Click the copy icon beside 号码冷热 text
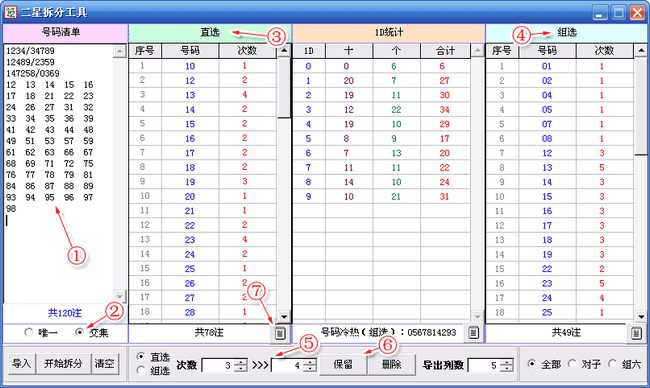This screenshot has width=650, height=388. pos(473,332)
